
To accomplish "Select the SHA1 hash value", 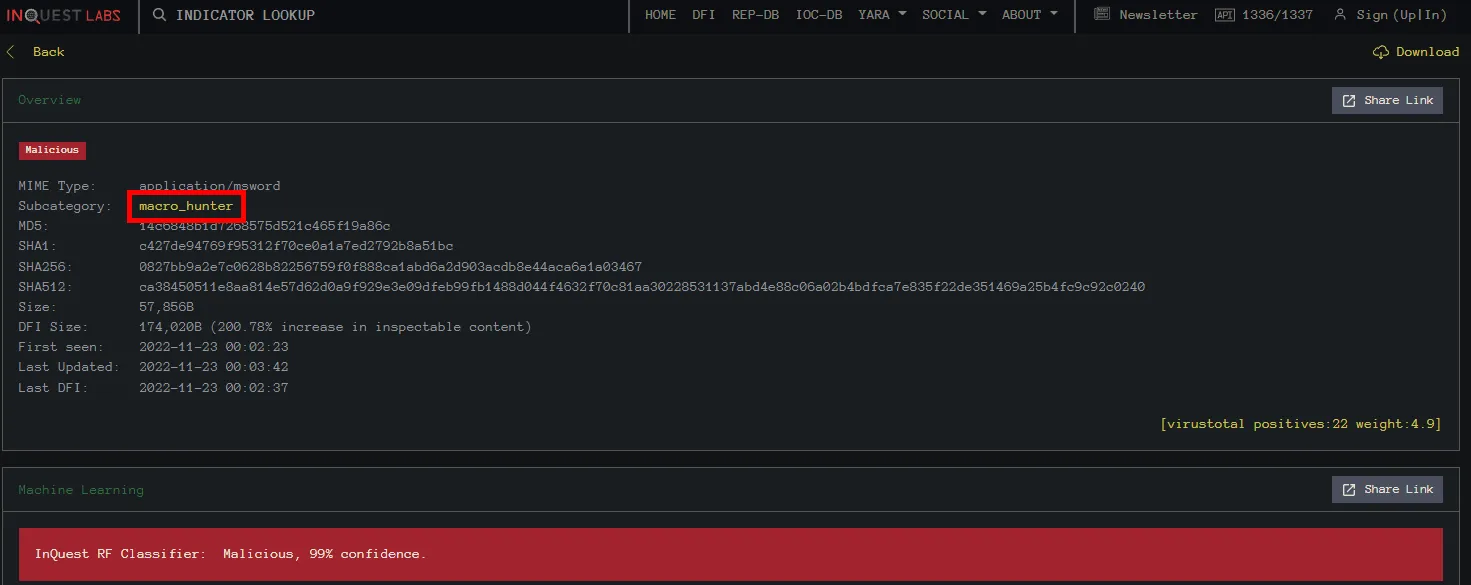I will (x=296, y=246).
